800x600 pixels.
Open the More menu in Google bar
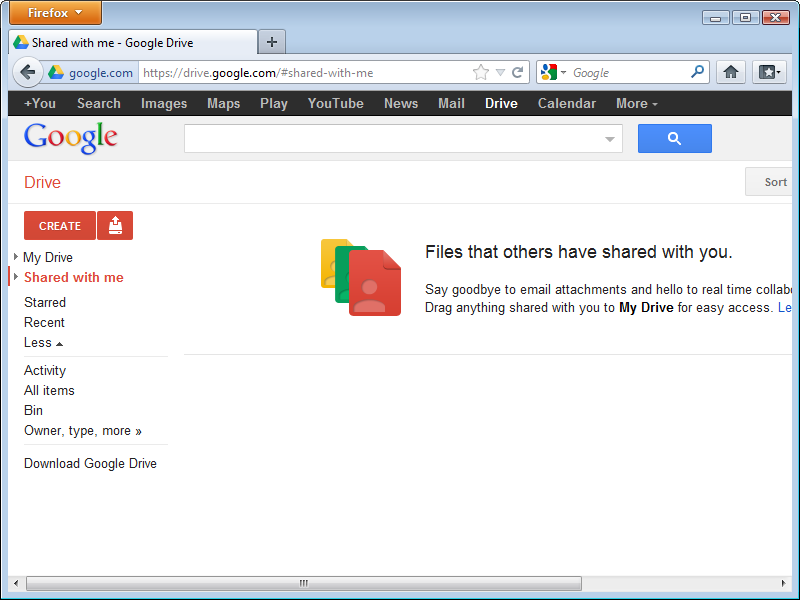(x=637, y=104)
